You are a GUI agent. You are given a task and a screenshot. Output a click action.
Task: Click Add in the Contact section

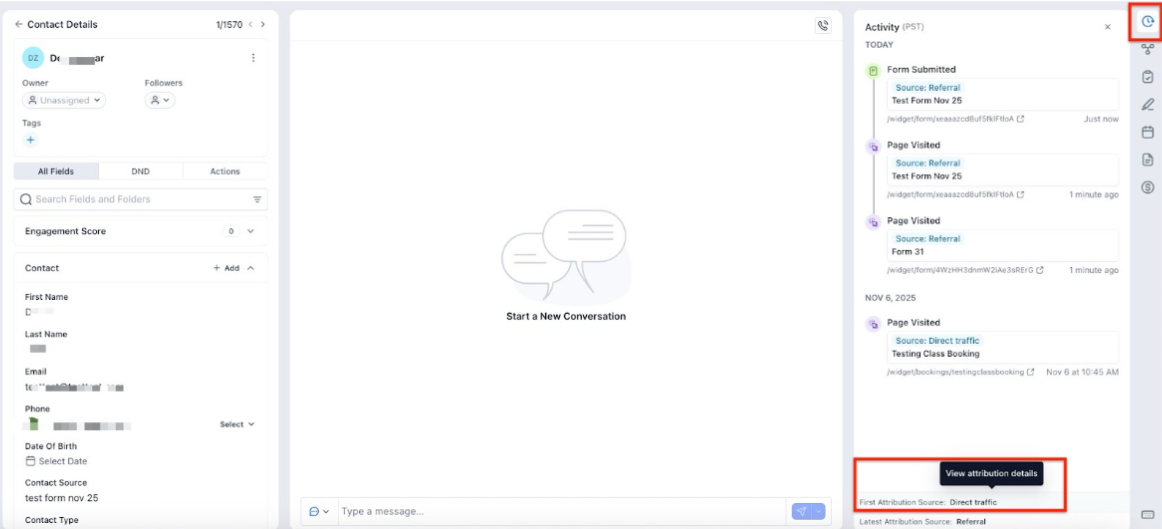point(226,268)
